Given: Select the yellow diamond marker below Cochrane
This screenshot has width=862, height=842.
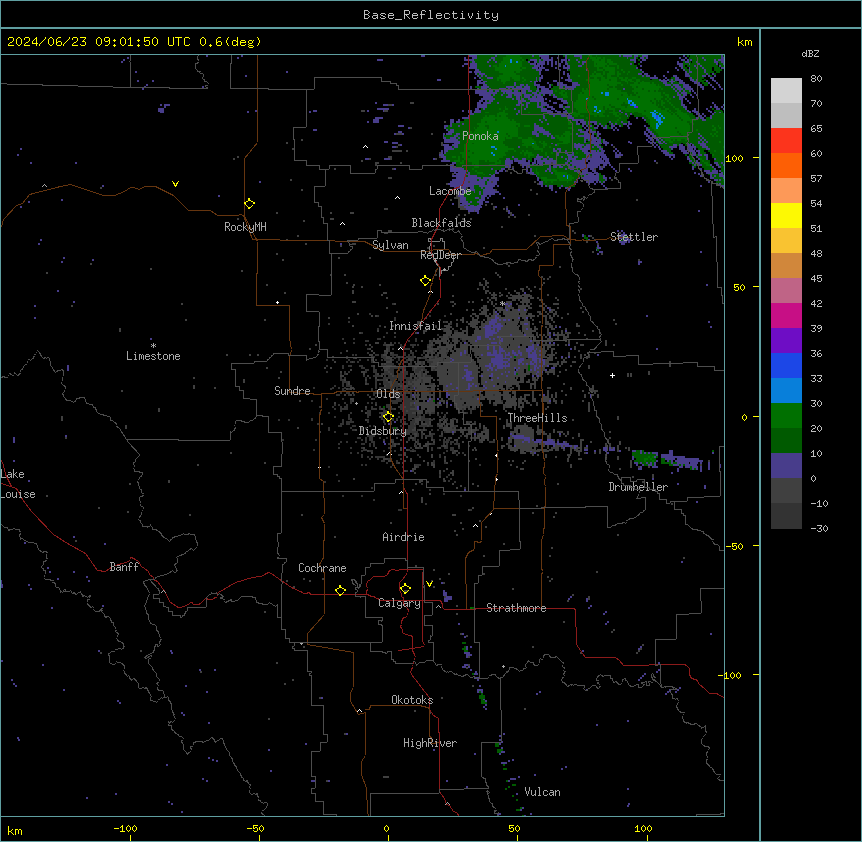Looking at the screenshot, I should [340, 590].
